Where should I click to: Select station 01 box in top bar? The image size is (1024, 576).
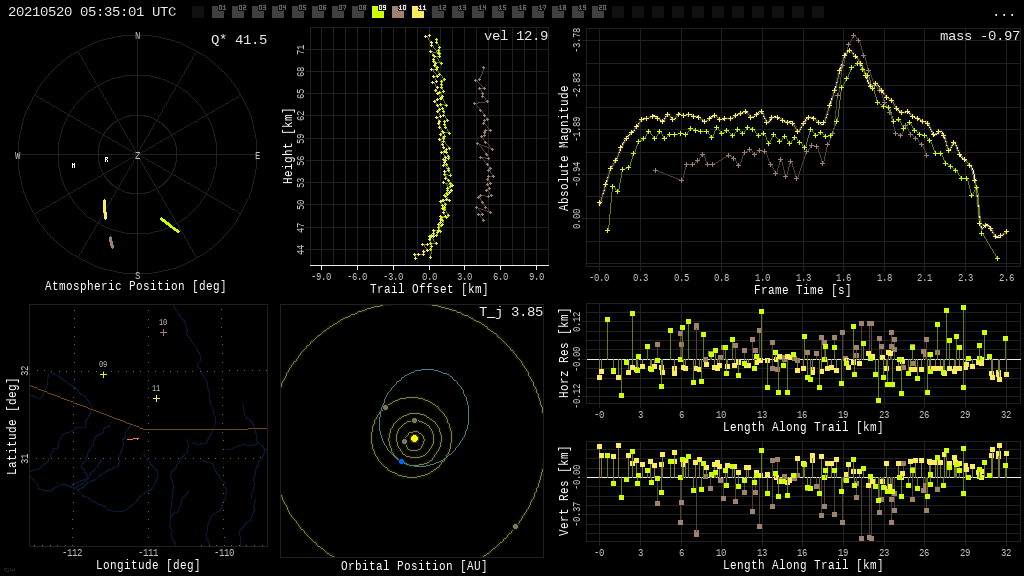click(x=218, y=12)
